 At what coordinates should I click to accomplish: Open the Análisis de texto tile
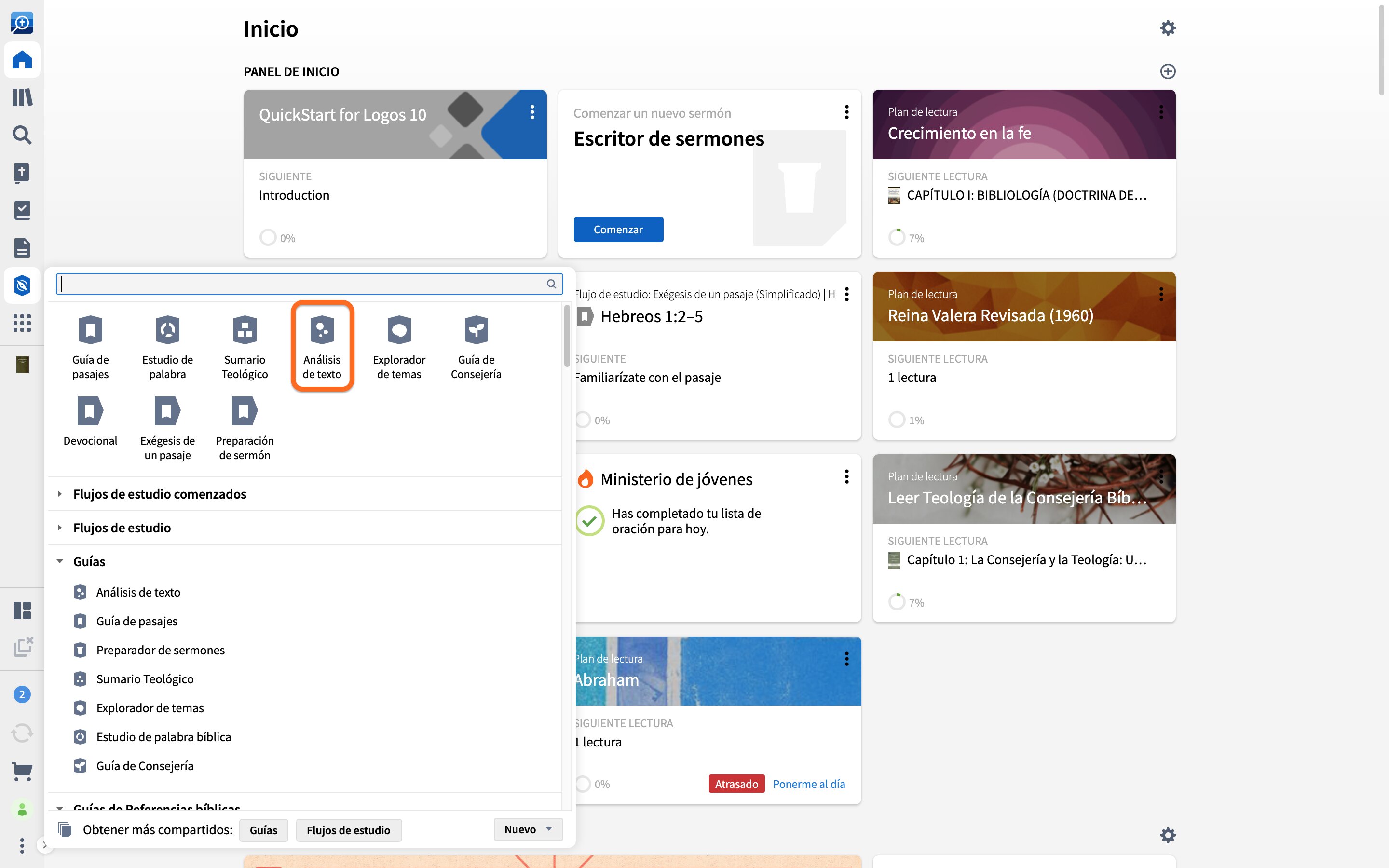tap(322, 347)
